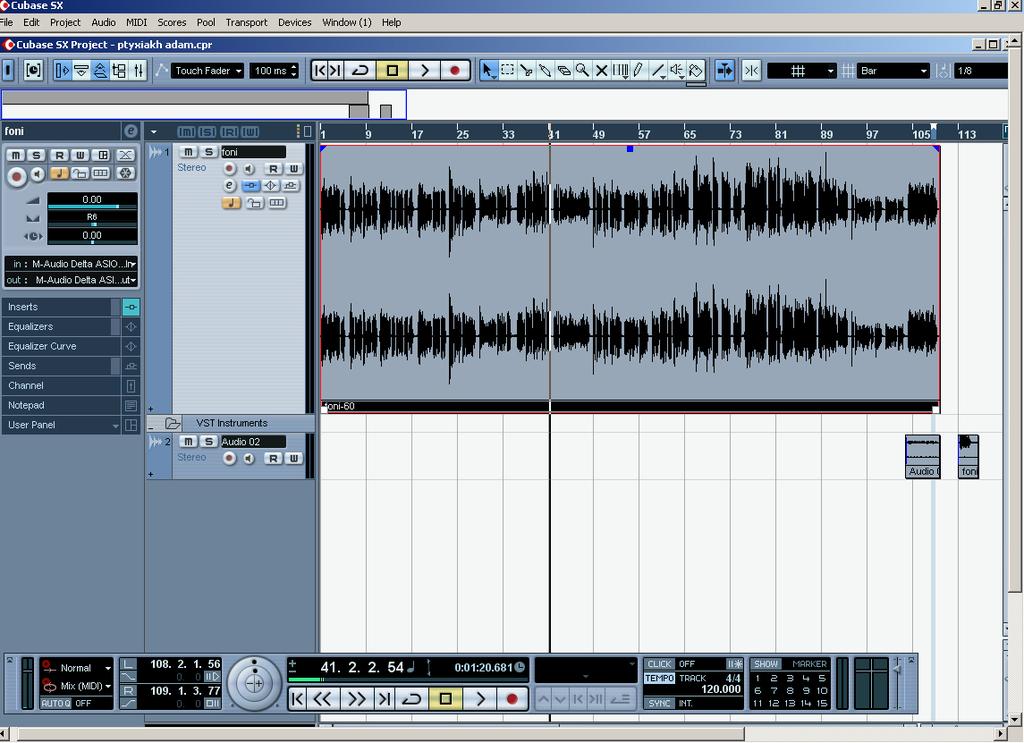Viewport: 1024px width, 743px height.
Task: Click Freeze Audio Channel snowflake icon
Action: coord(125,173)
